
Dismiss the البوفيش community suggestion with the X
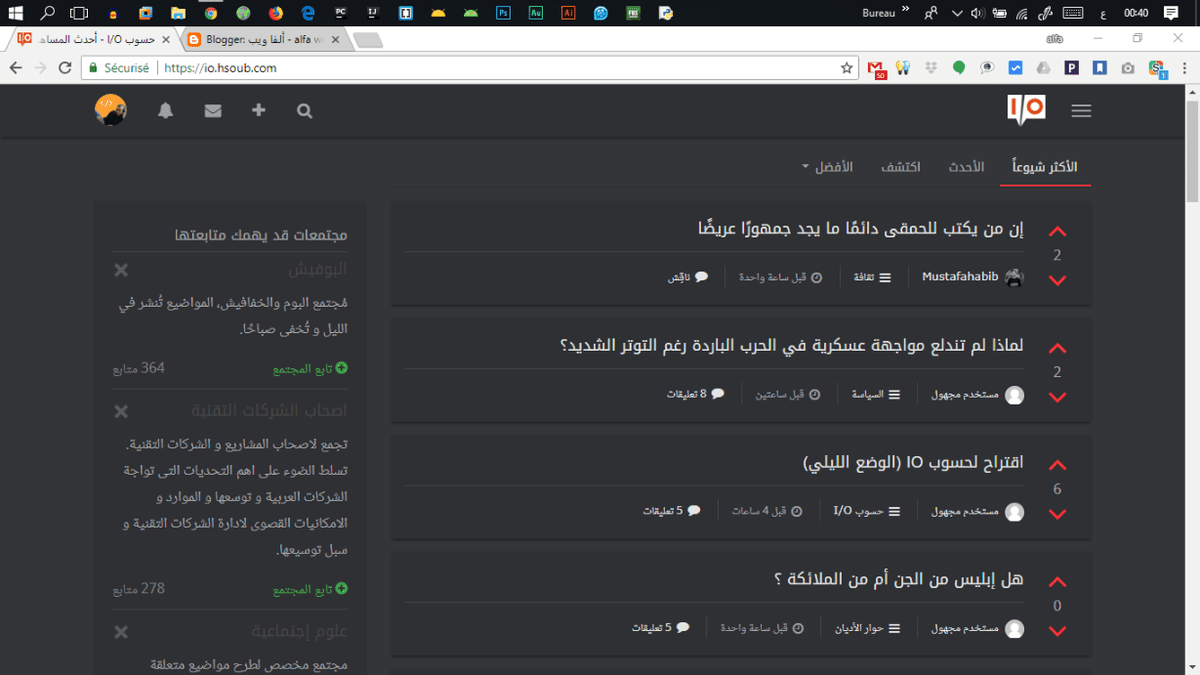click(x=120, y=270)
